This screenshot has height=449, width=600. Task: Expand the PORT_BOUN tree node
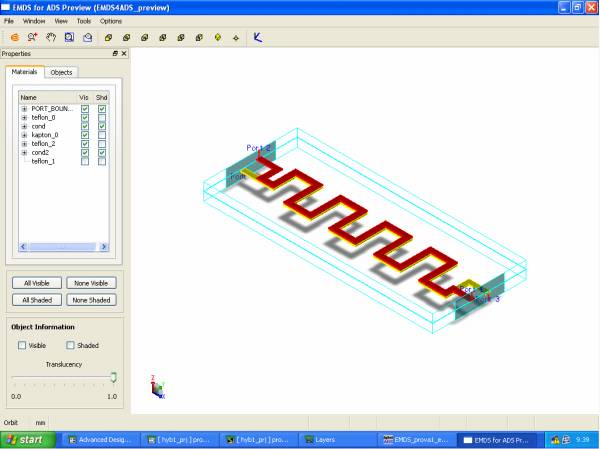[24, 109]
